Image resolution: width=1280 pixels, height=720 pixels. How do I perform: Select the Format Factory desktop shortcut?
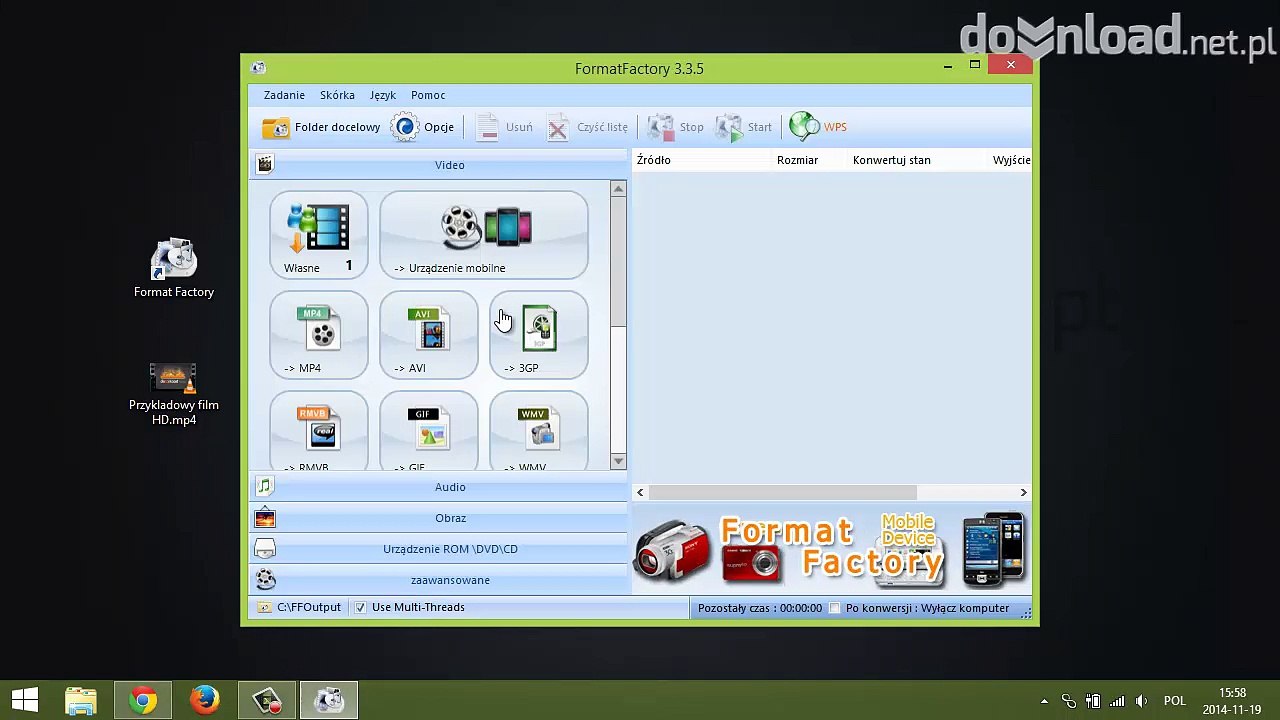(174, 268)
